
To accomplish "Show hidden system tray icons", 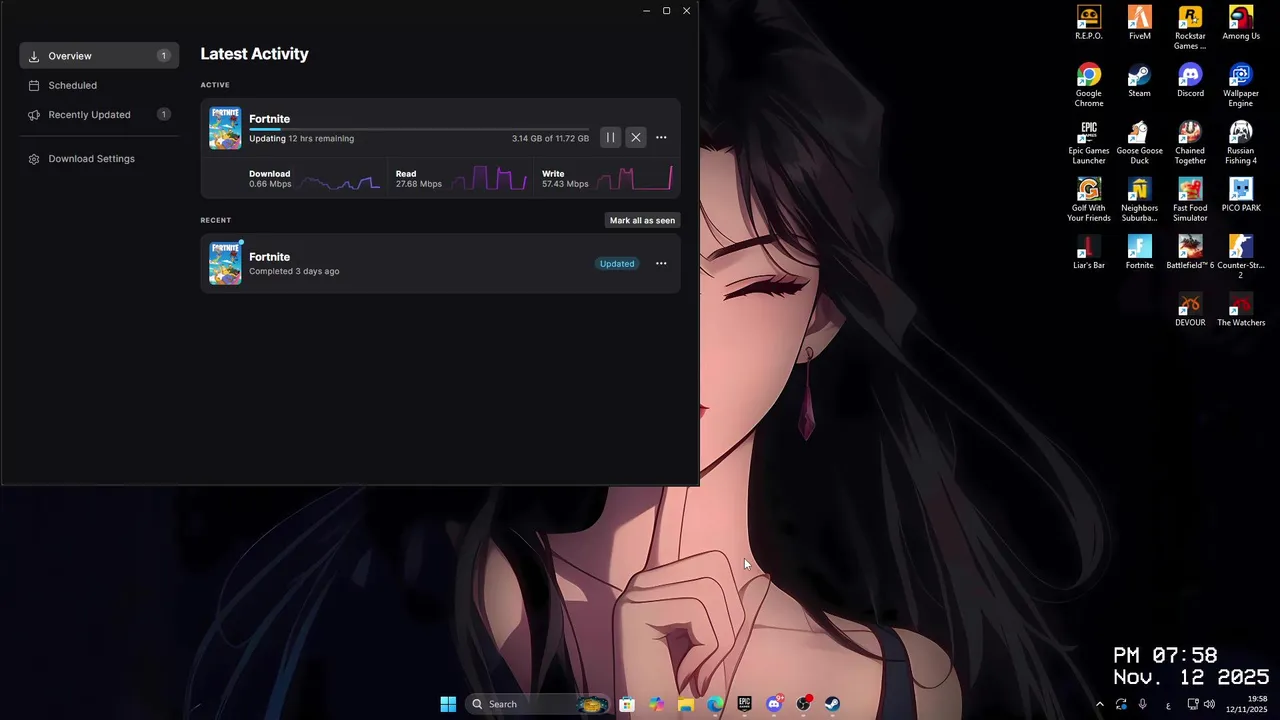I will (1100, 704).
